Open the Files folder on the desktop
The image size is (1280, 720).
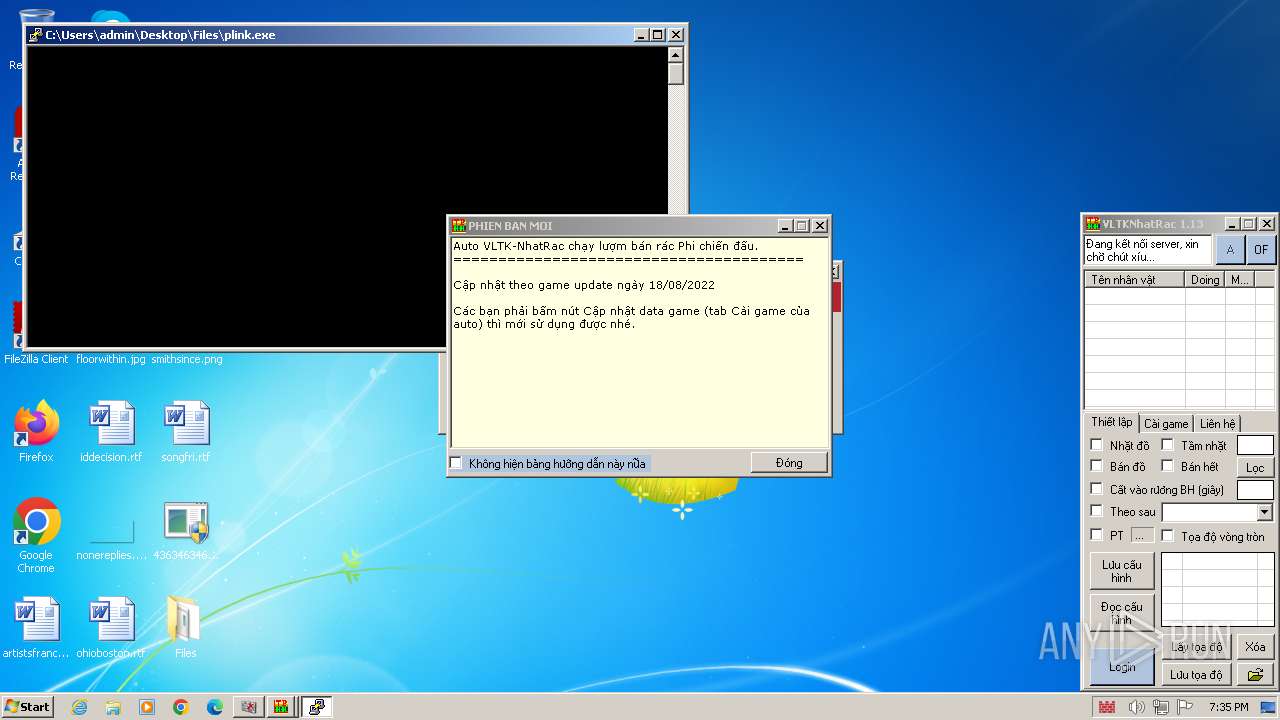coord(186,627)
